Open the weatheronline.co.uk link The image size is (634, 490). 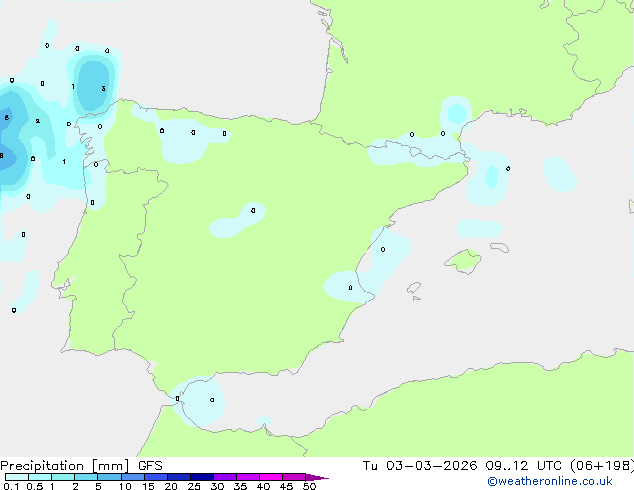550,481
